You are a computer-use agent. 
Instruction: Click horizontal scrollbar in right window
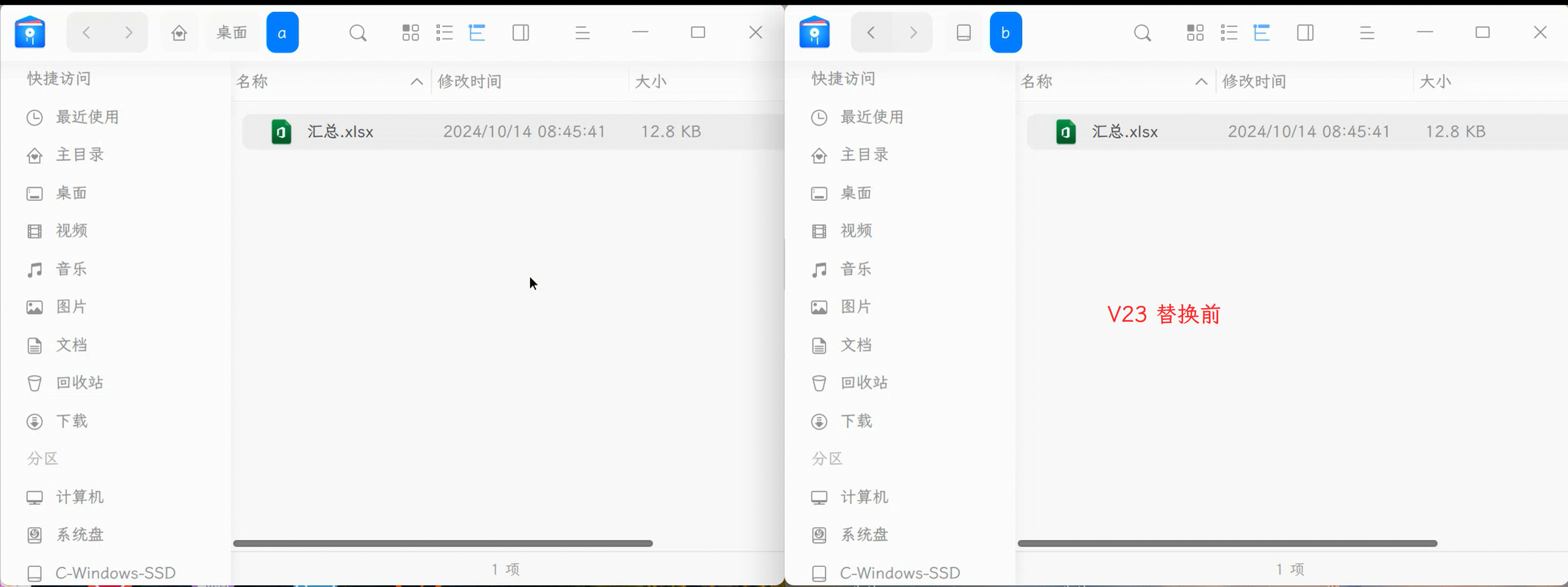[1227, 543]
